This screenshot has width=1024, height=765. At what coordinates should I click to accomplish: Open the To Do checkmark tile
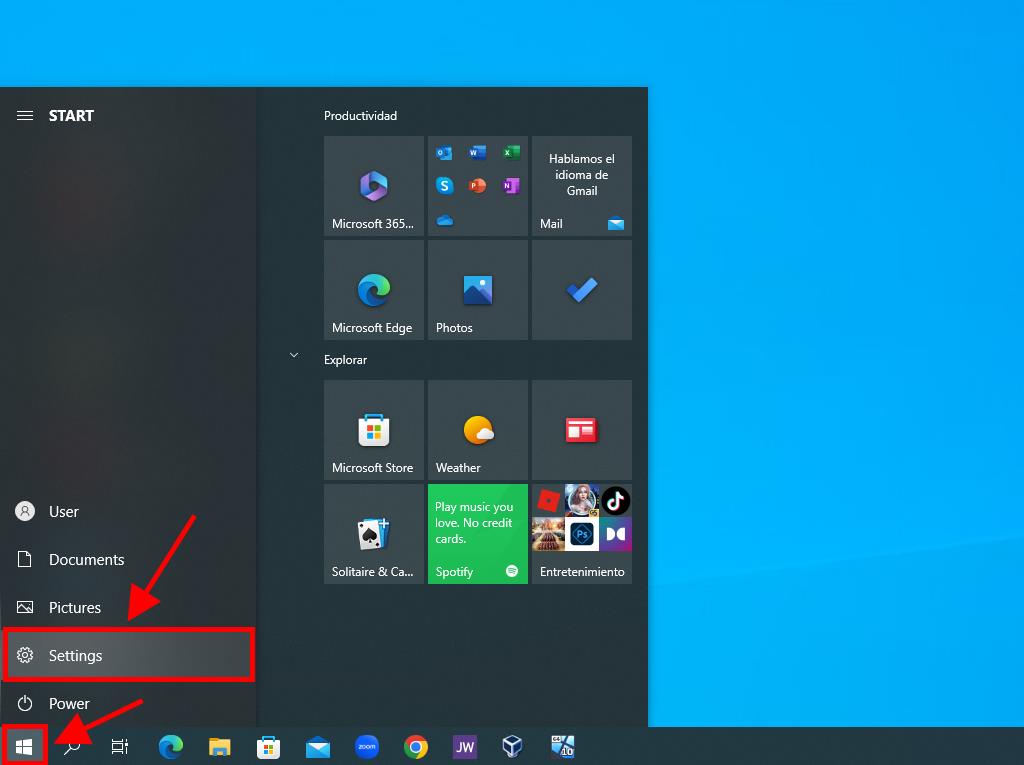tap(581, 290)
